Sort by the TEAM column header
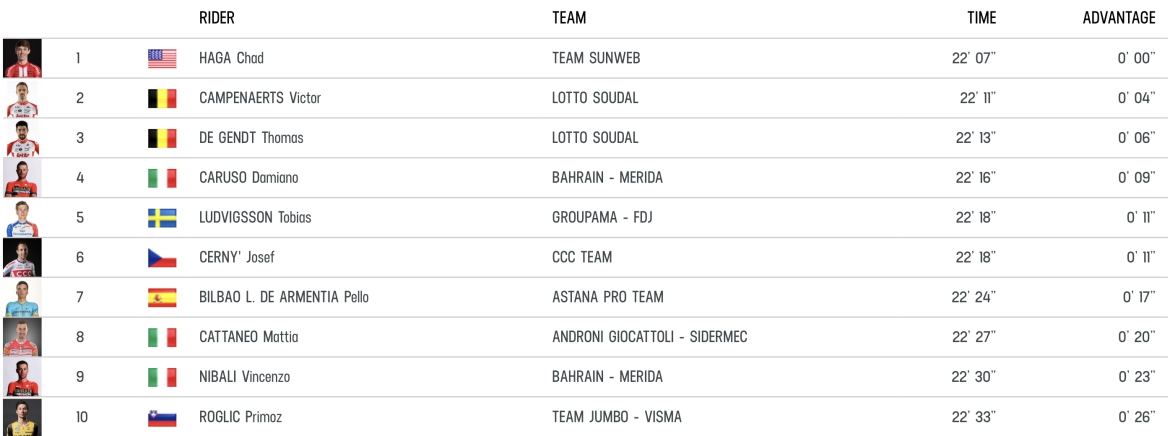The width and height of the screenshot is (1170, 436). pos(568,18)
